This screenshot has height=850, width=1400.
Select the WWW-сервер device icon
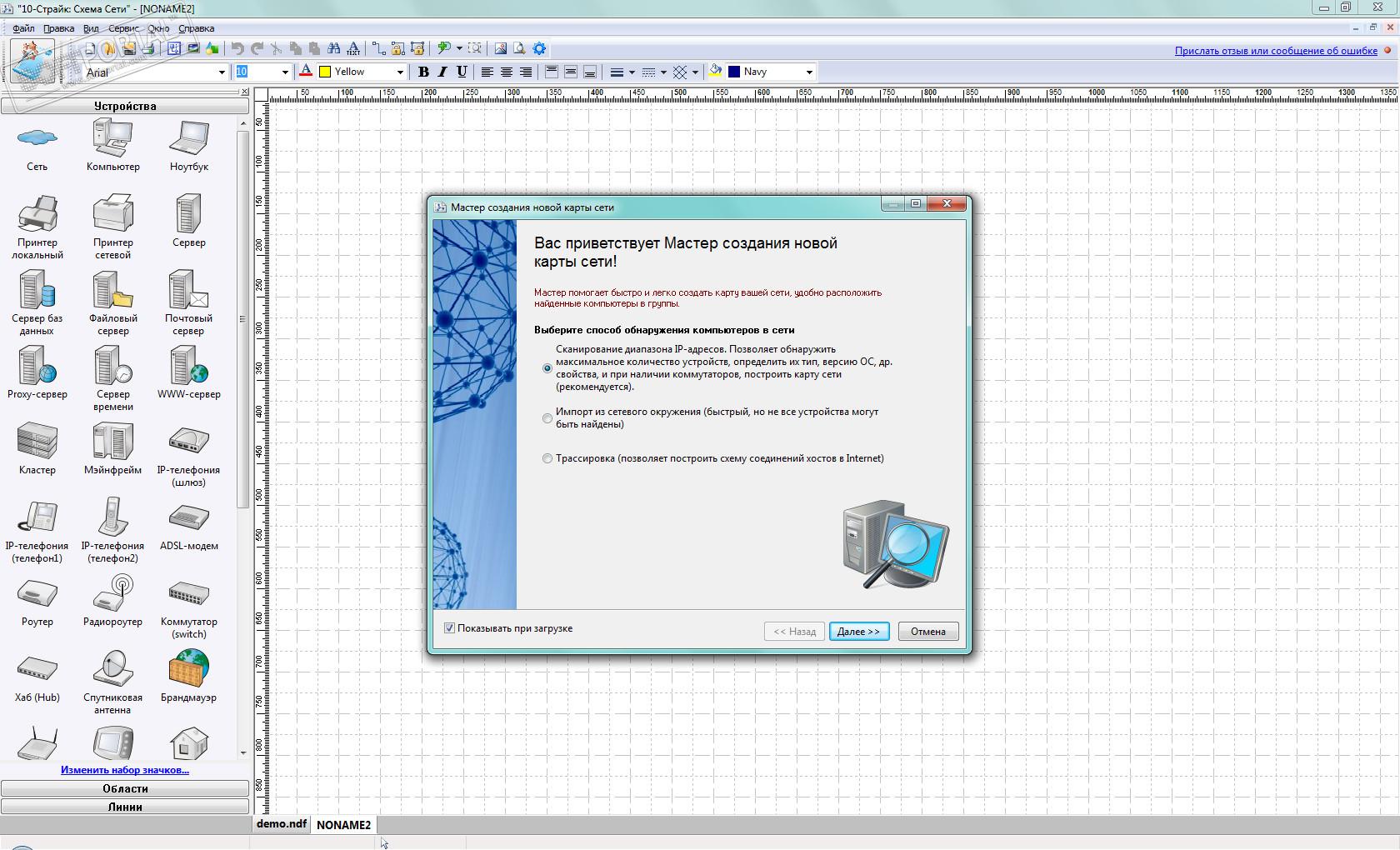pyautogui.click(x=189, y=365)
